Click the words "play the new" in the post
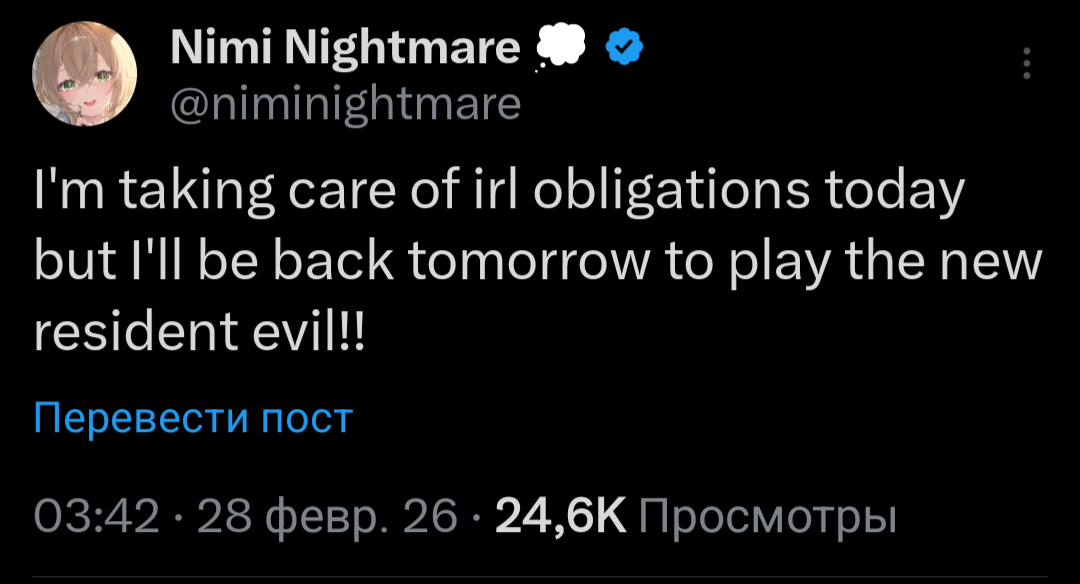This screenshot has width=1080, height=584. click(852, 263)
